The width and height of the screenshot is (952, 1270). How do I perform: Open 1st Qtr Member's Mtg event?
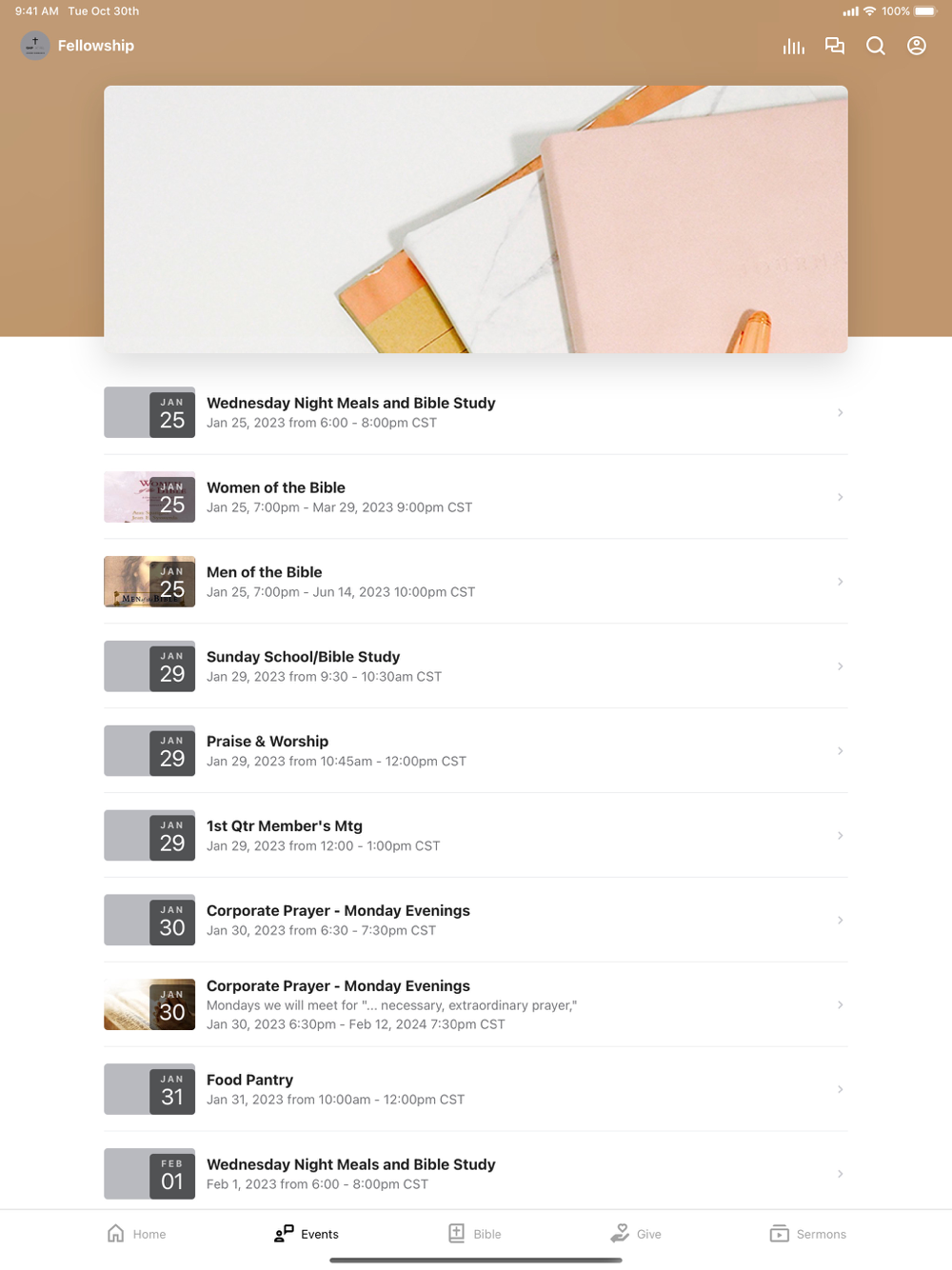(x=476, y=836)
